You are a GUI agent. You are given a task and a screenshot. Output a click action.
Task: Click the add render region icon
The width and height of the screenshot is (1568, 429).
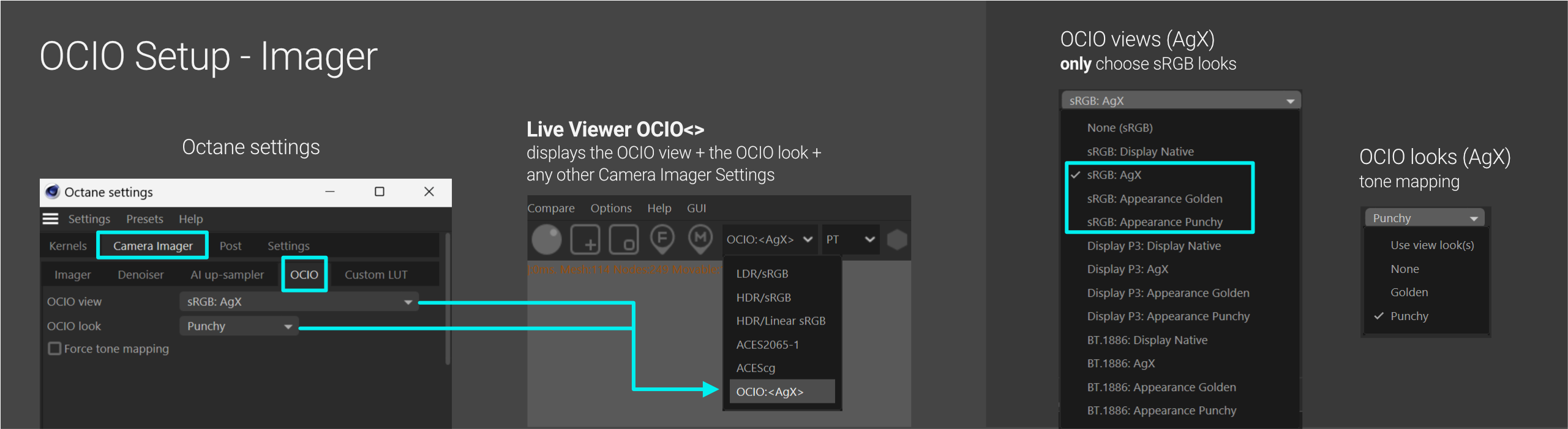pyautogui.click(x=585, y=239)
